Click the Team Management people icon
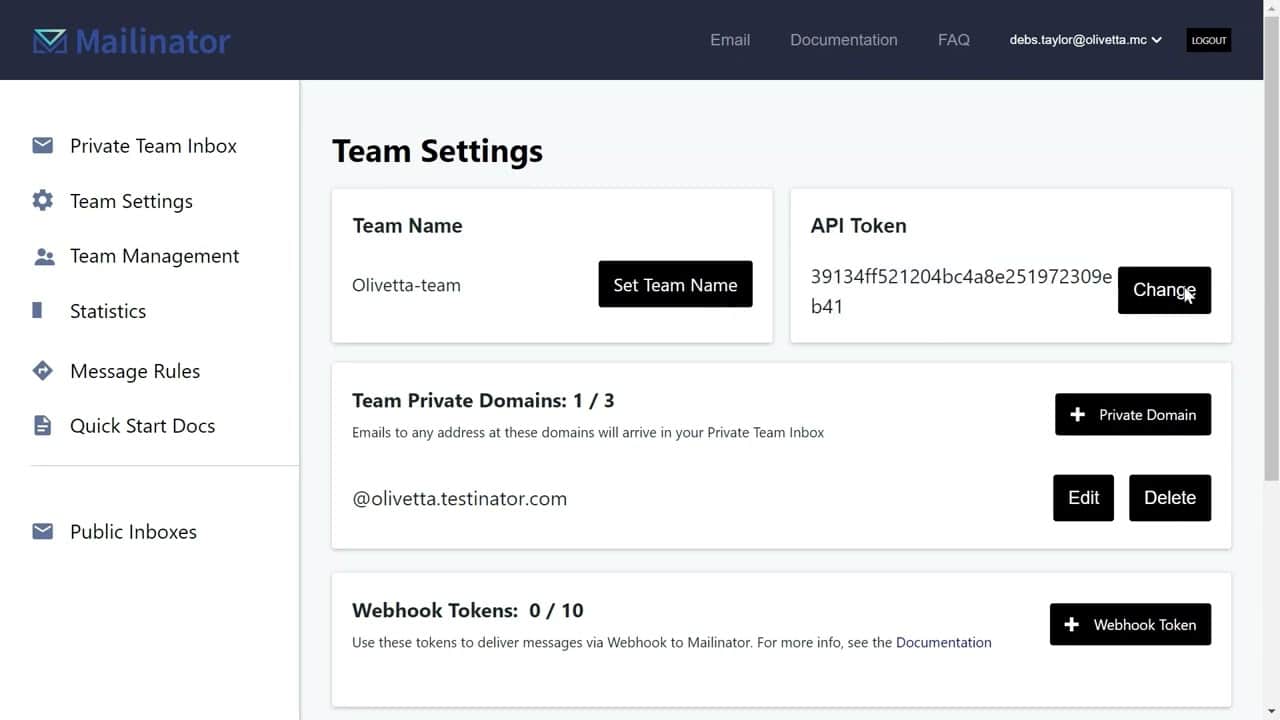 (x=44, y=256)
